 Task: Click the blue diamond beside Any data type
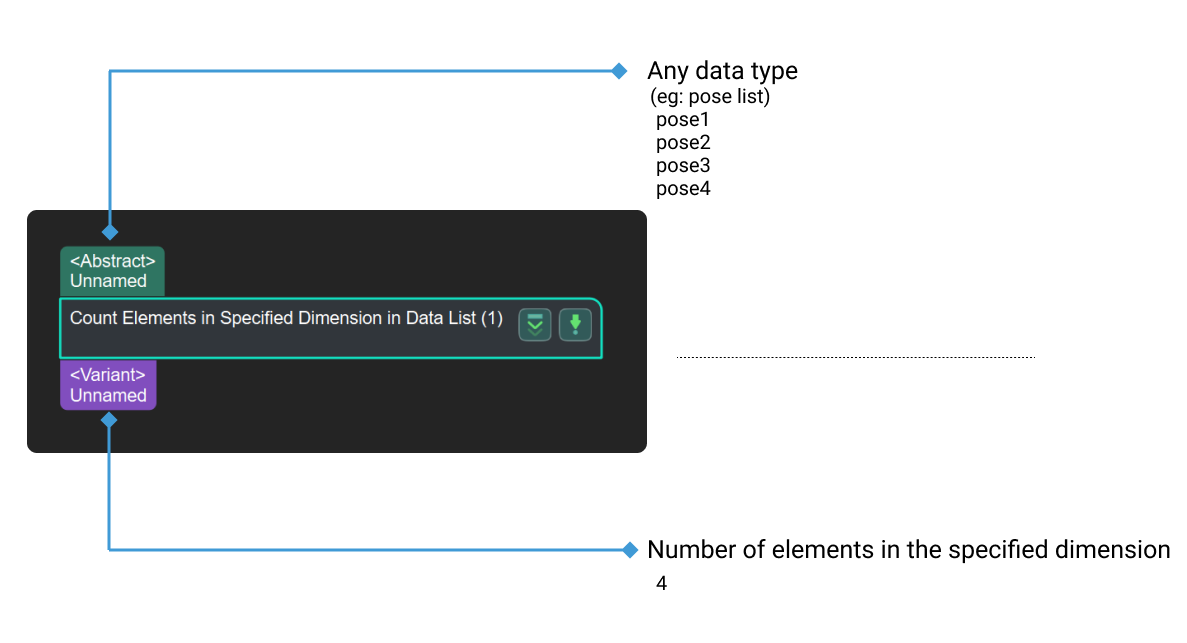621,70
